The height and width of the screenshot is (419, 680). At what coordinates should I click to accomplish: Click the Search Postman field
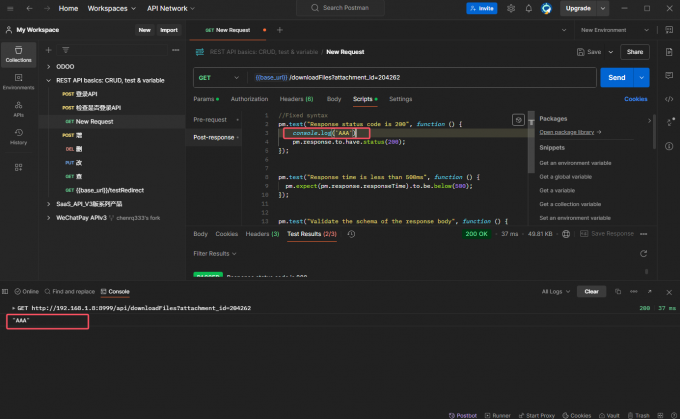tap(340, 8)
